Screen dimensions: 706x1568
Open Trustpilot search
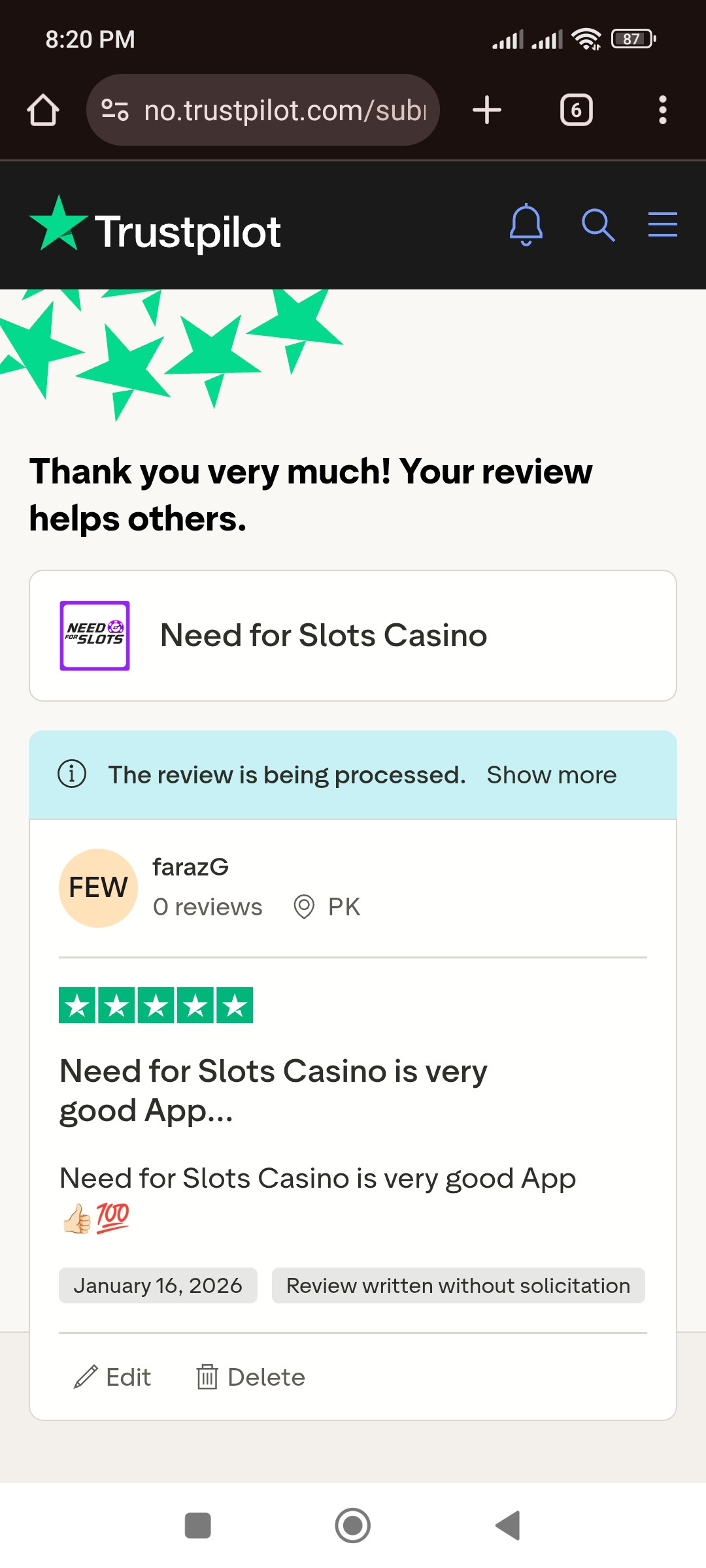[597, 225]
